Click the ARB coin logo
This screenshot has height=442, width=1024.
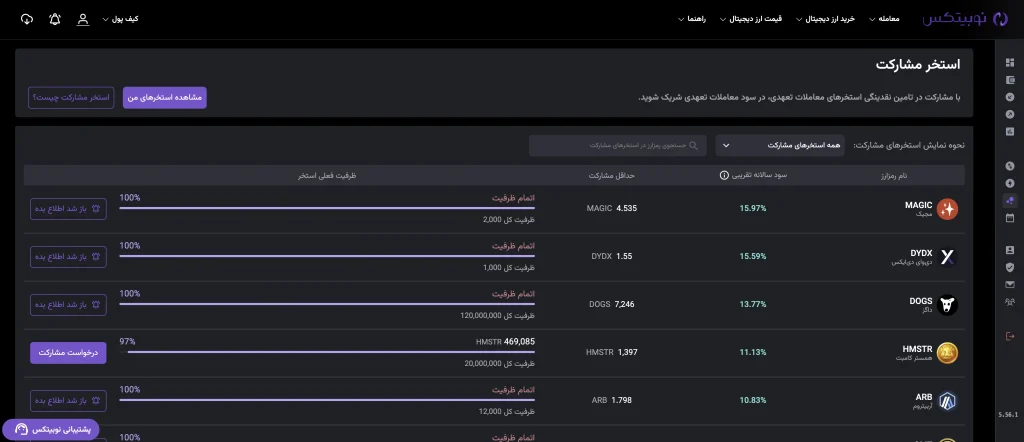(x=947, y=401)
